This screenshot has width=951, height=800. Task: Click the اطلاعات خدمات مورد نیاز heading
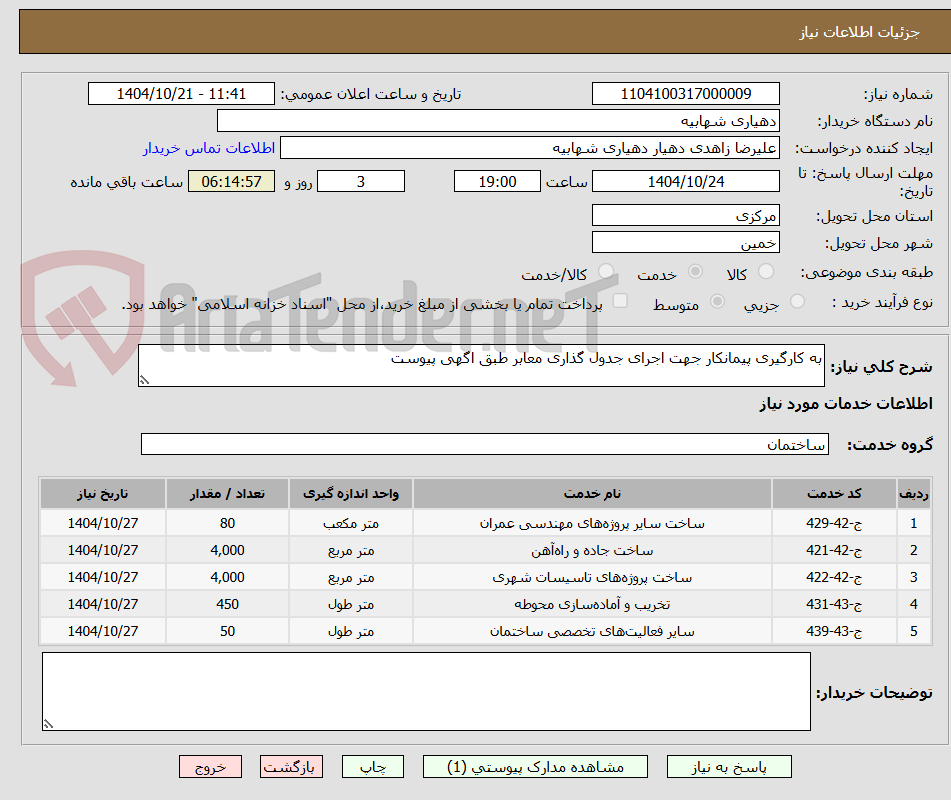pyautogui.click(x=846, y=403)
